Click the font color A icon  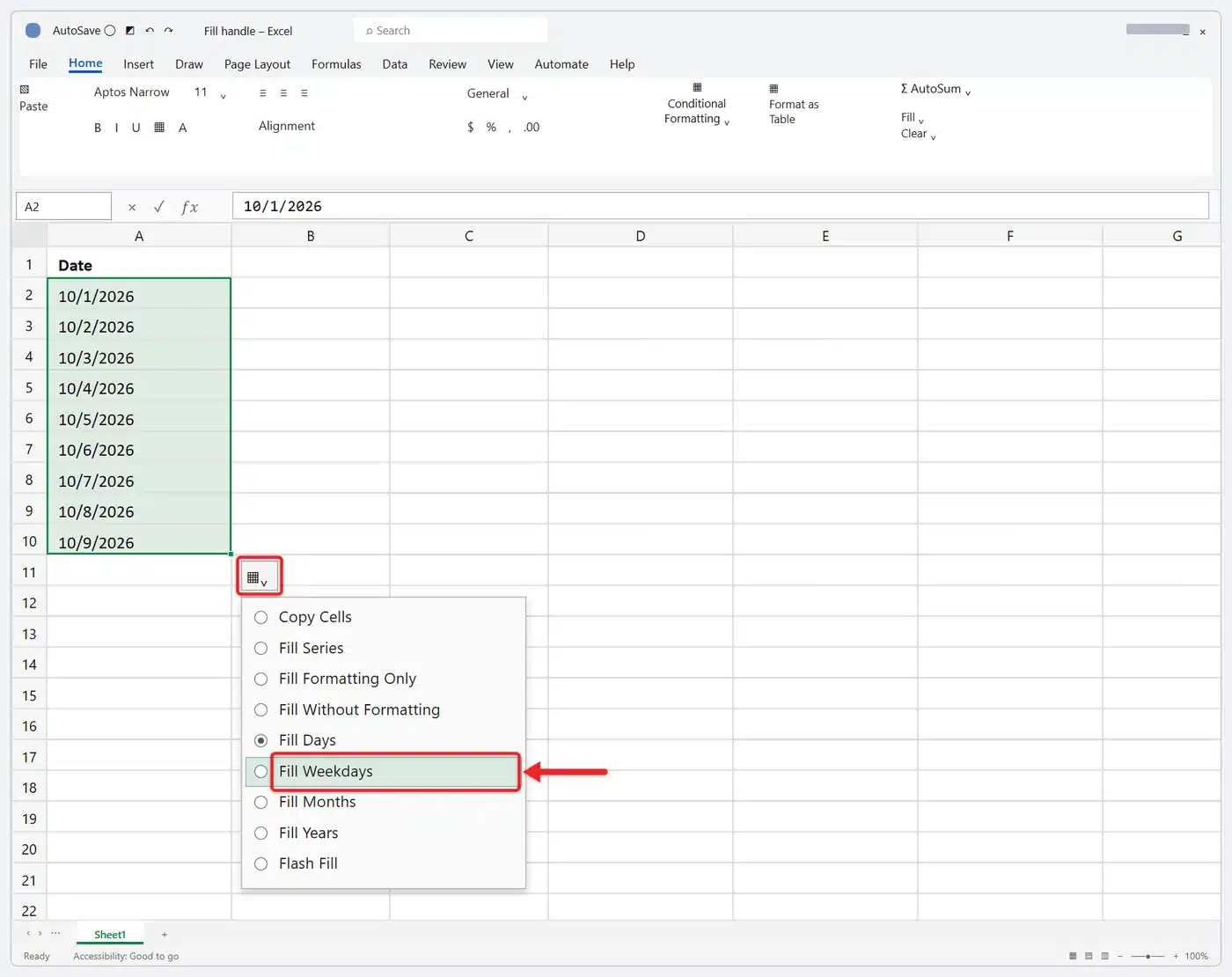click(182, 128)
